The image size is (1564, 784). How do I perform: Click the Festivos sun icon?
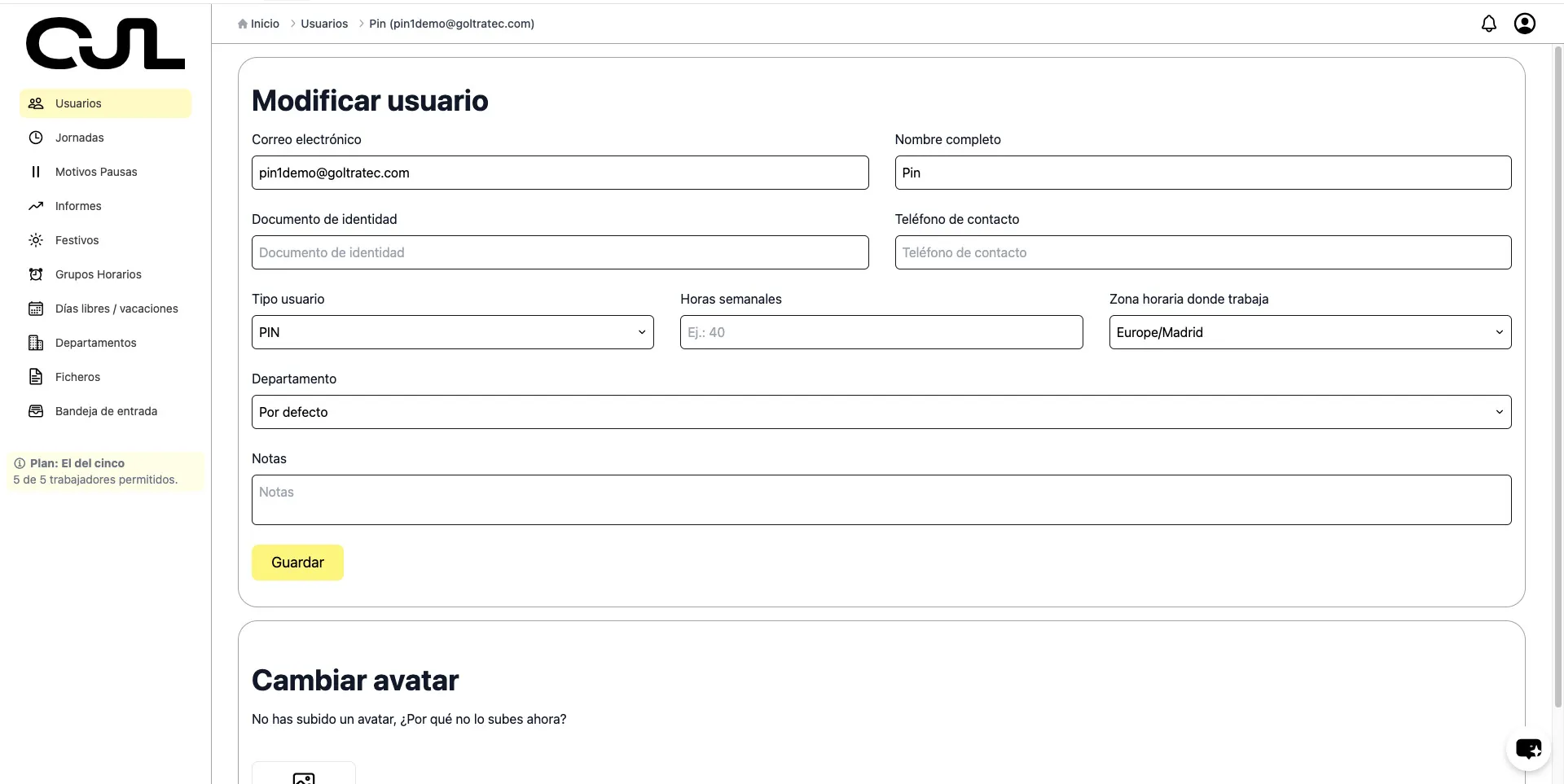pos(36,240)
